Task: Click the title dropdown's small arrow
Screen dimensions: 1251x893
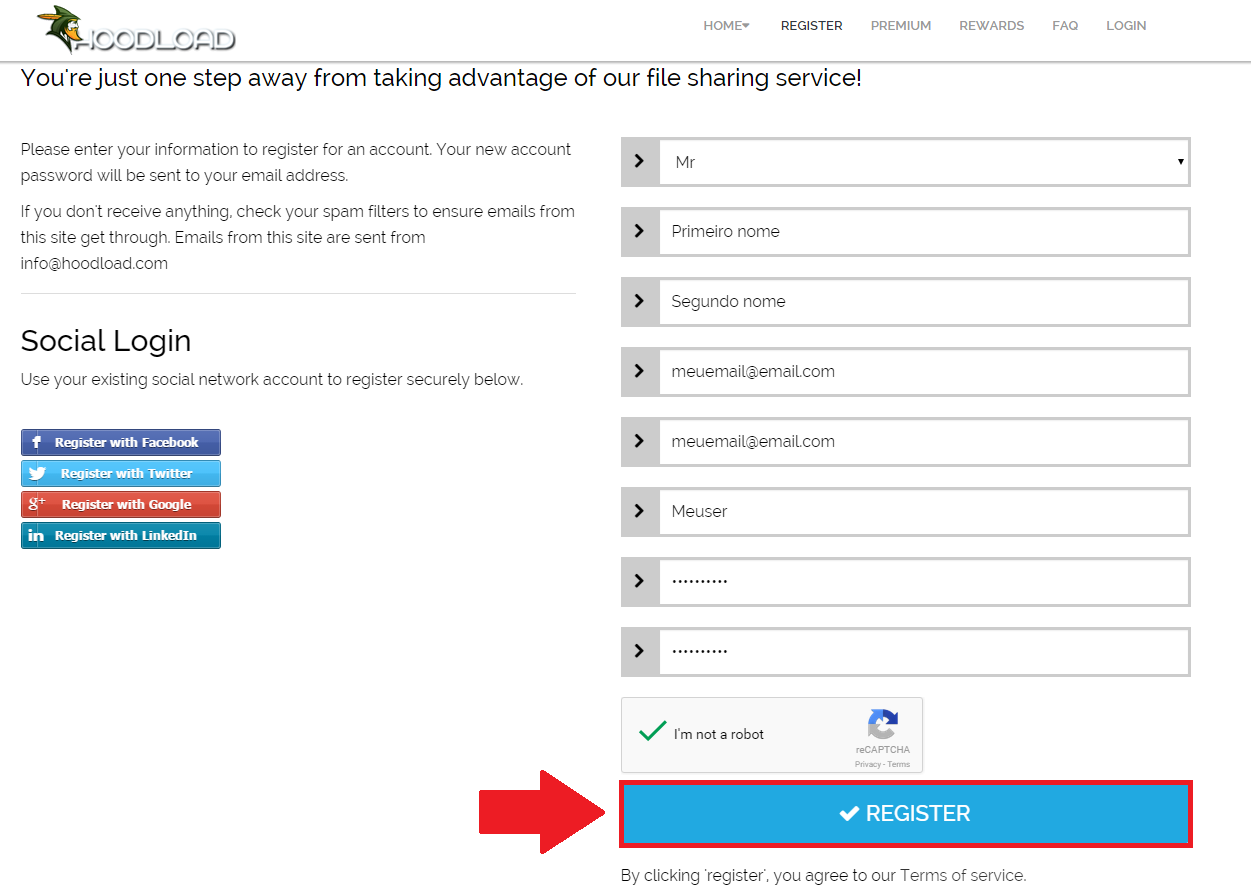Action: (x=1180, y=162)
